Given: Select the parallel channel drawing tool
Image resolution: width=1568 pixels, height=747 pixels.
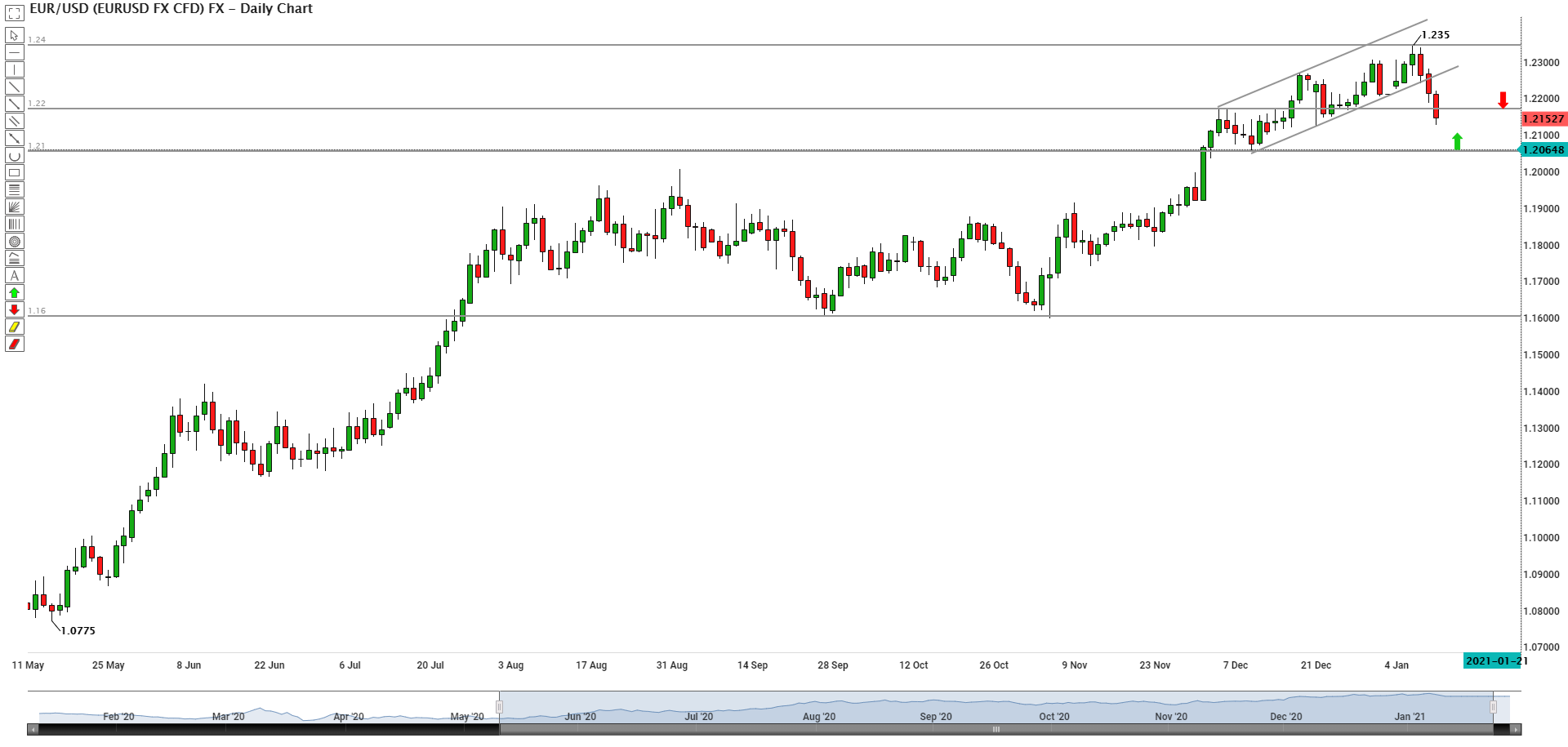Looking at the screenshot, I should [14, 122].
